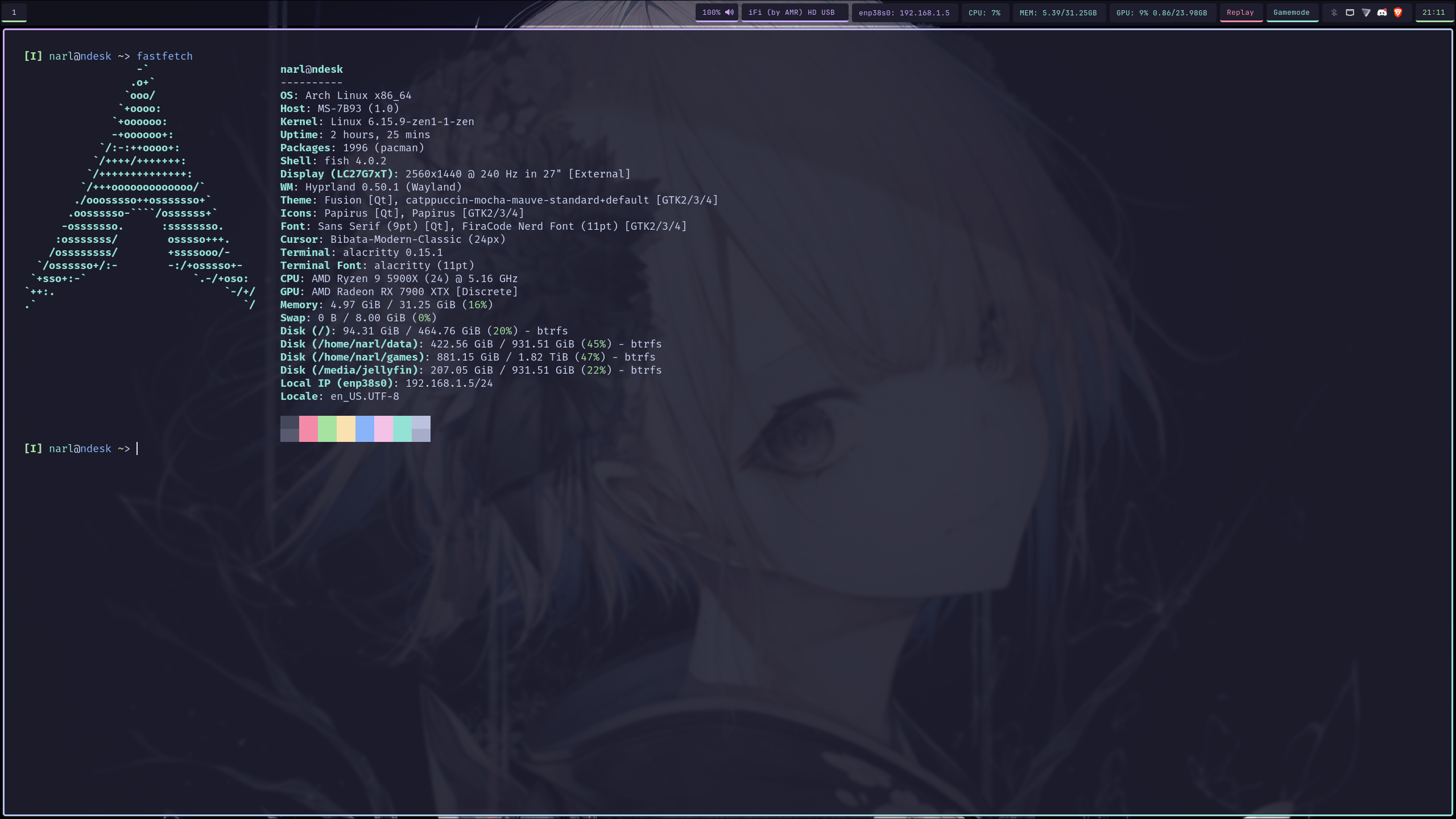Switch to workspace 1
The width and height of the screenshot is (1456, 819).
point(14,13)
